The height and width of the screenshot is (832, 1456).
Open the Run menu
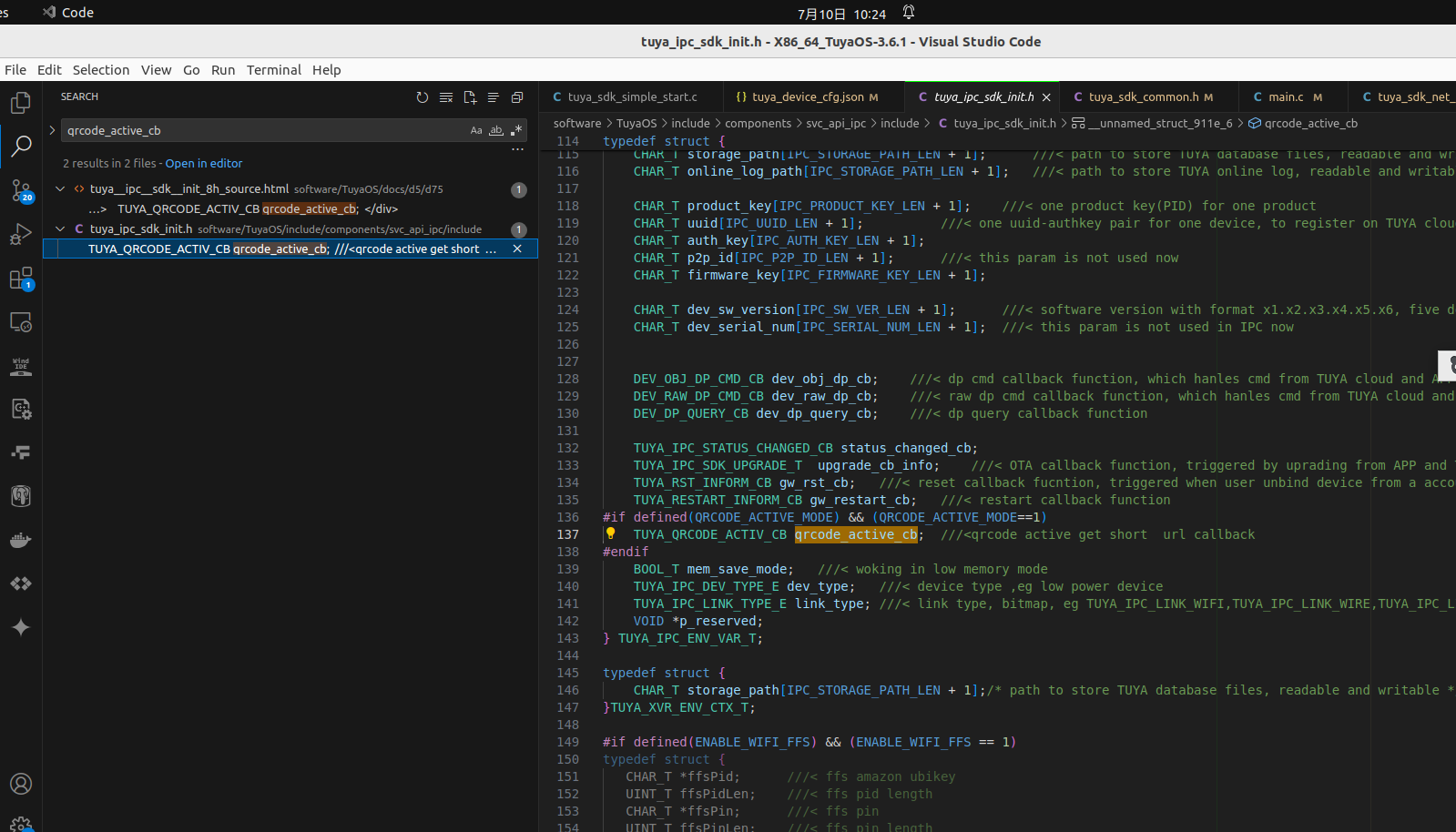[223, 70]
